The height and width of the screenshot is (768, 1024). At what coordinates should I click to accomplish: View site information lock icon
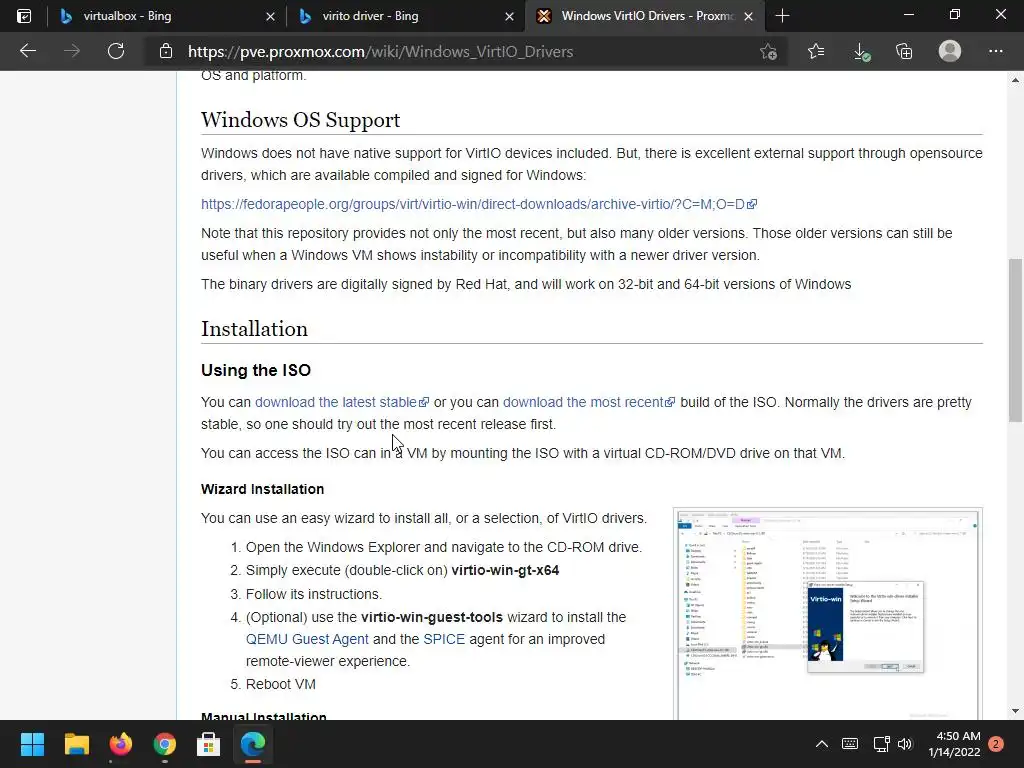pyautogui.click(x=166, y=51)
